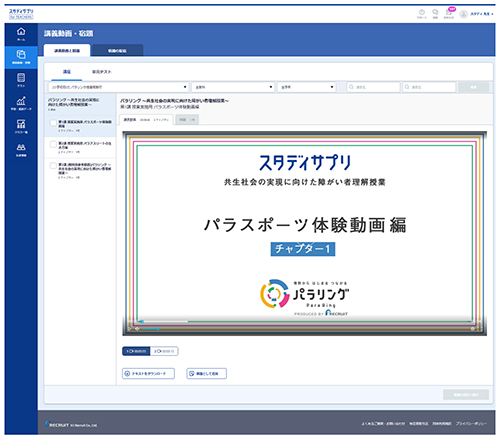Select the 単元テスト sub-tab
500x437 pixels.
(101, 72)
